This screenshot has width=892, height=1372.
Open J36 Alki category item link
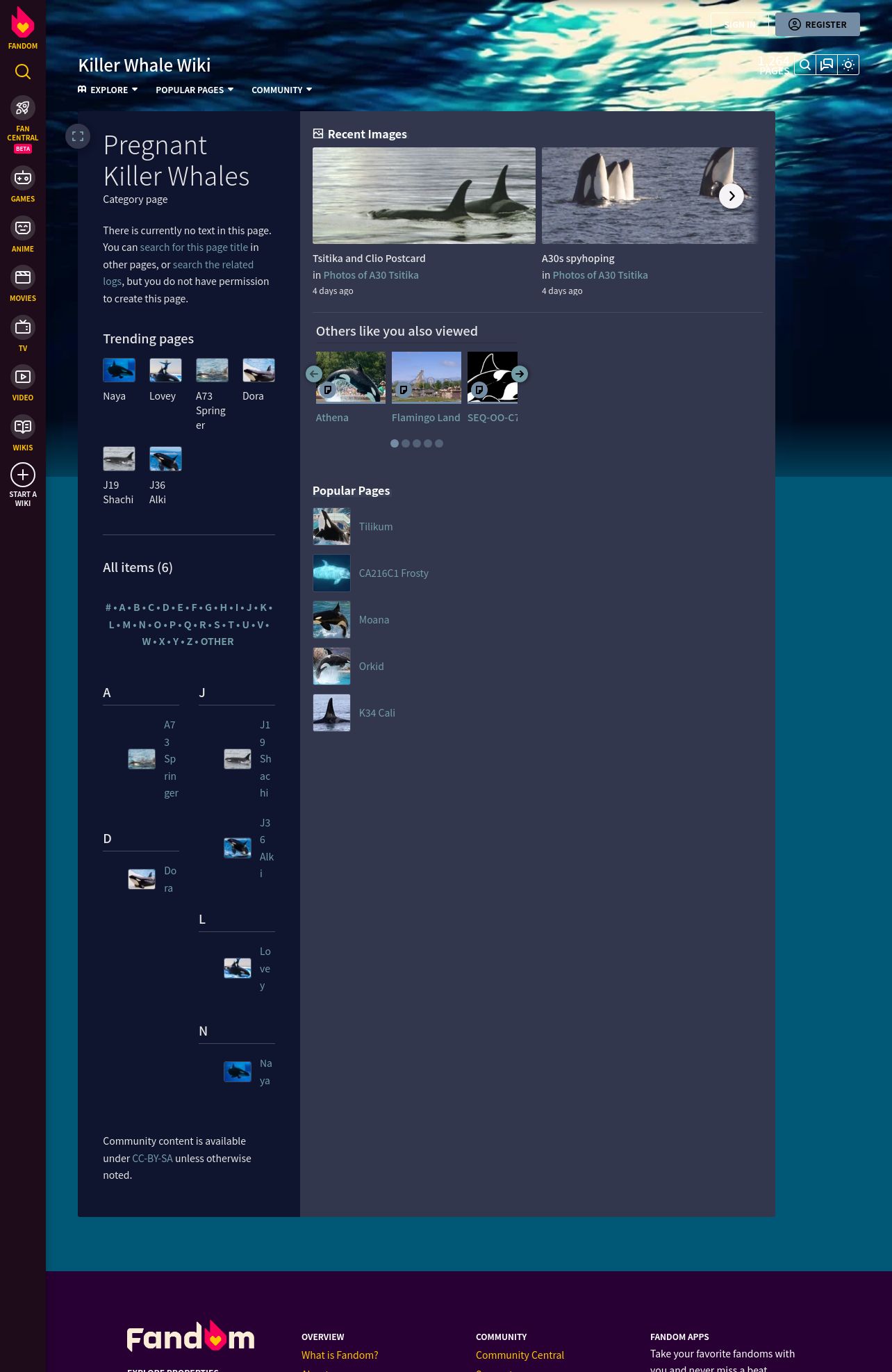[x=267, y=849]
